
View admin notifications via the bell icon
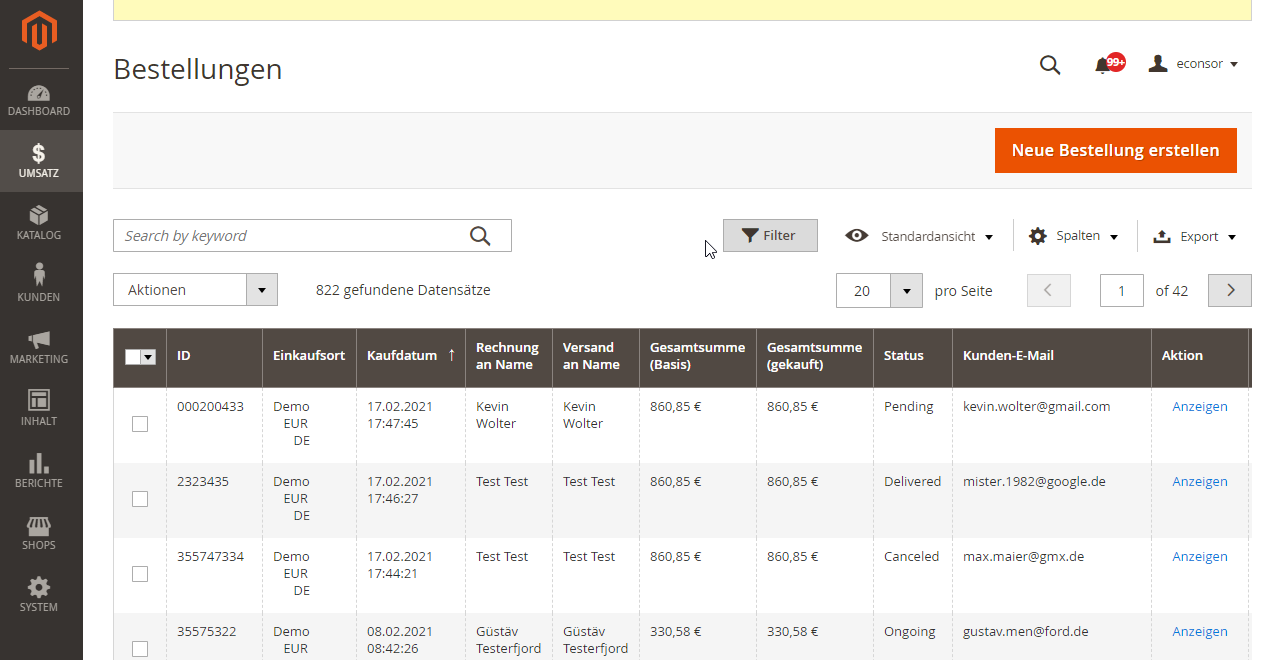click(x=1100, y=62)
